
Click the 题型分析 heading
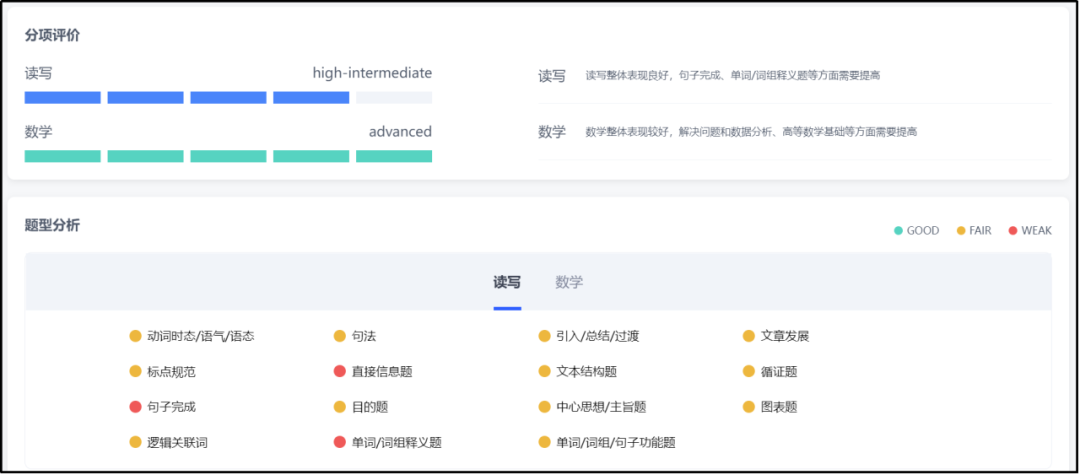coord(52,224)
